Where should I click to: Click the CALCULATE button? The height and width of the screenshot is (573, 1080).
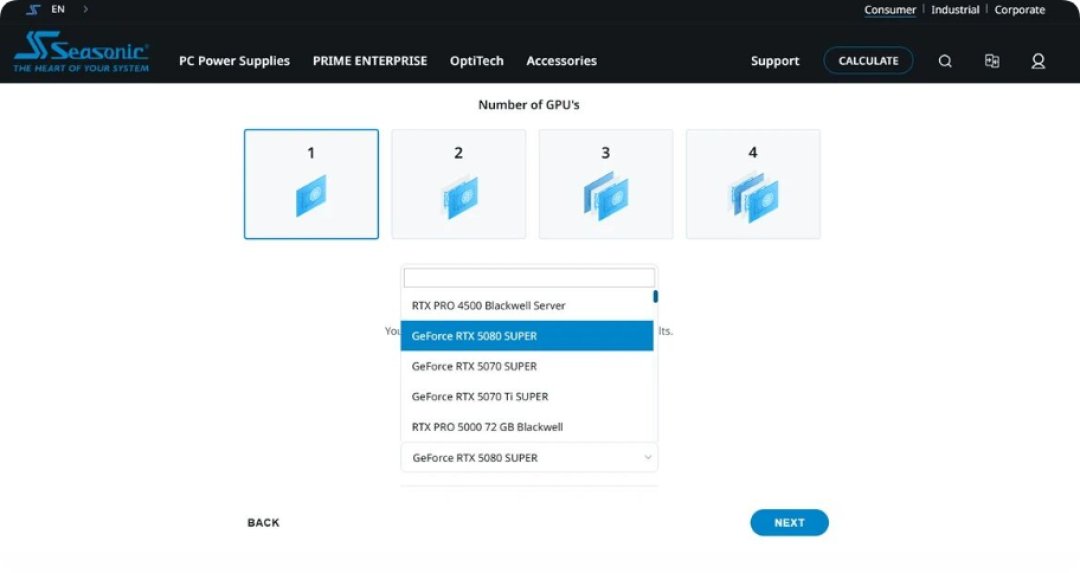[x=869, y=61]
